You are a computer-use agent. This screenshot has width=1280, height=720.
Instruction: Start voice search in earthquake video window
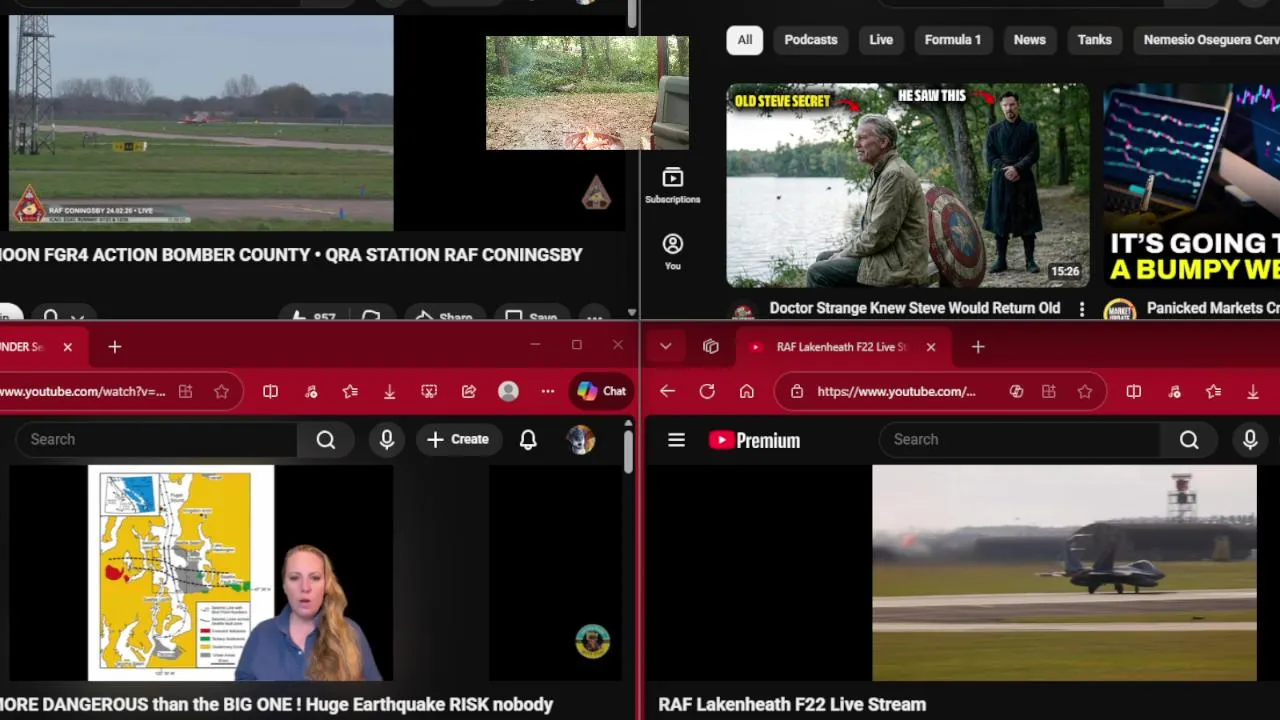pos(387,439)
